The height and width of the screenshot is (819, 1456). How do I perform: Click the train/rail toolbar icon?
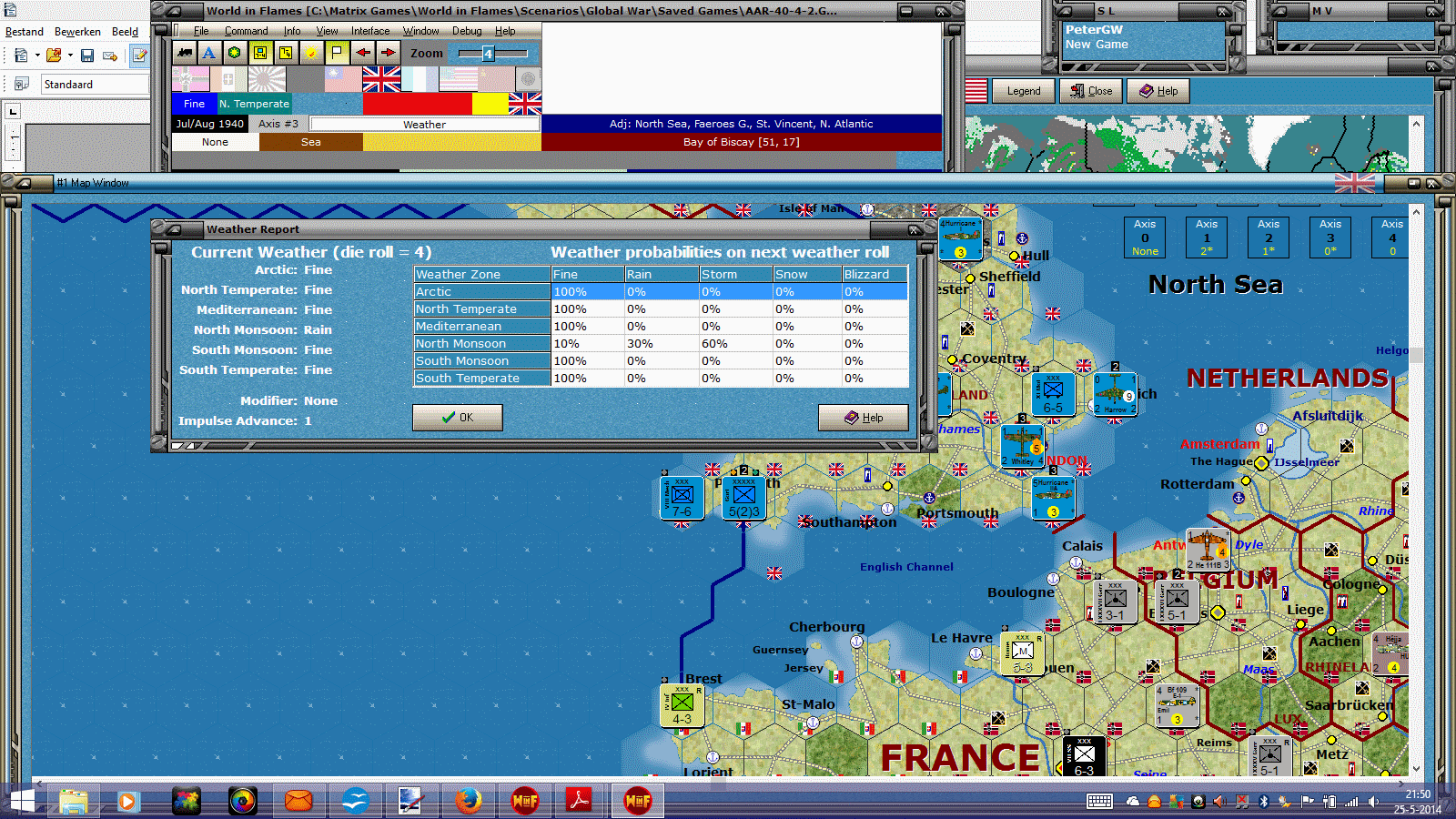pyautogui.click(x=185, y=53)
